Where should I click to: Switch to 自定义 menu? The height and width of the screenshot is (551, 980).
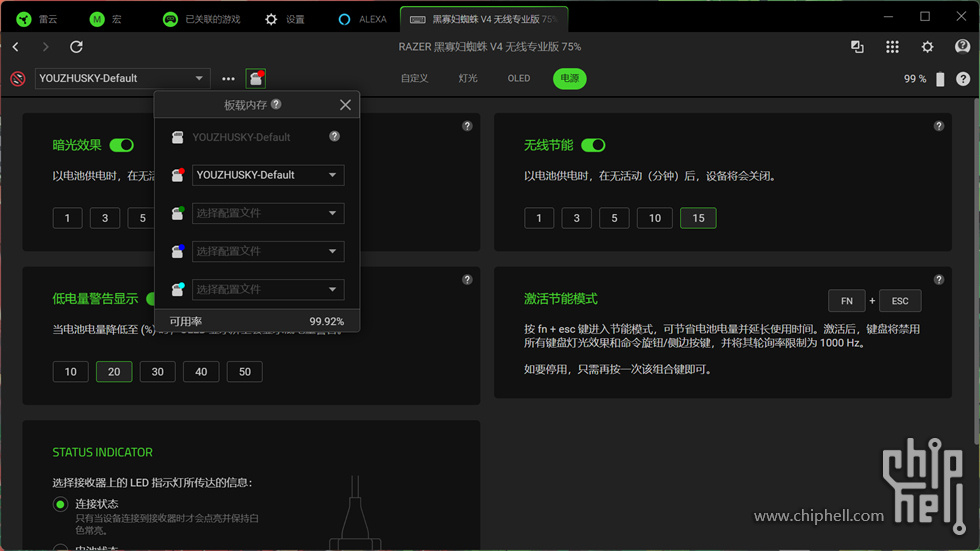point(414,79)
